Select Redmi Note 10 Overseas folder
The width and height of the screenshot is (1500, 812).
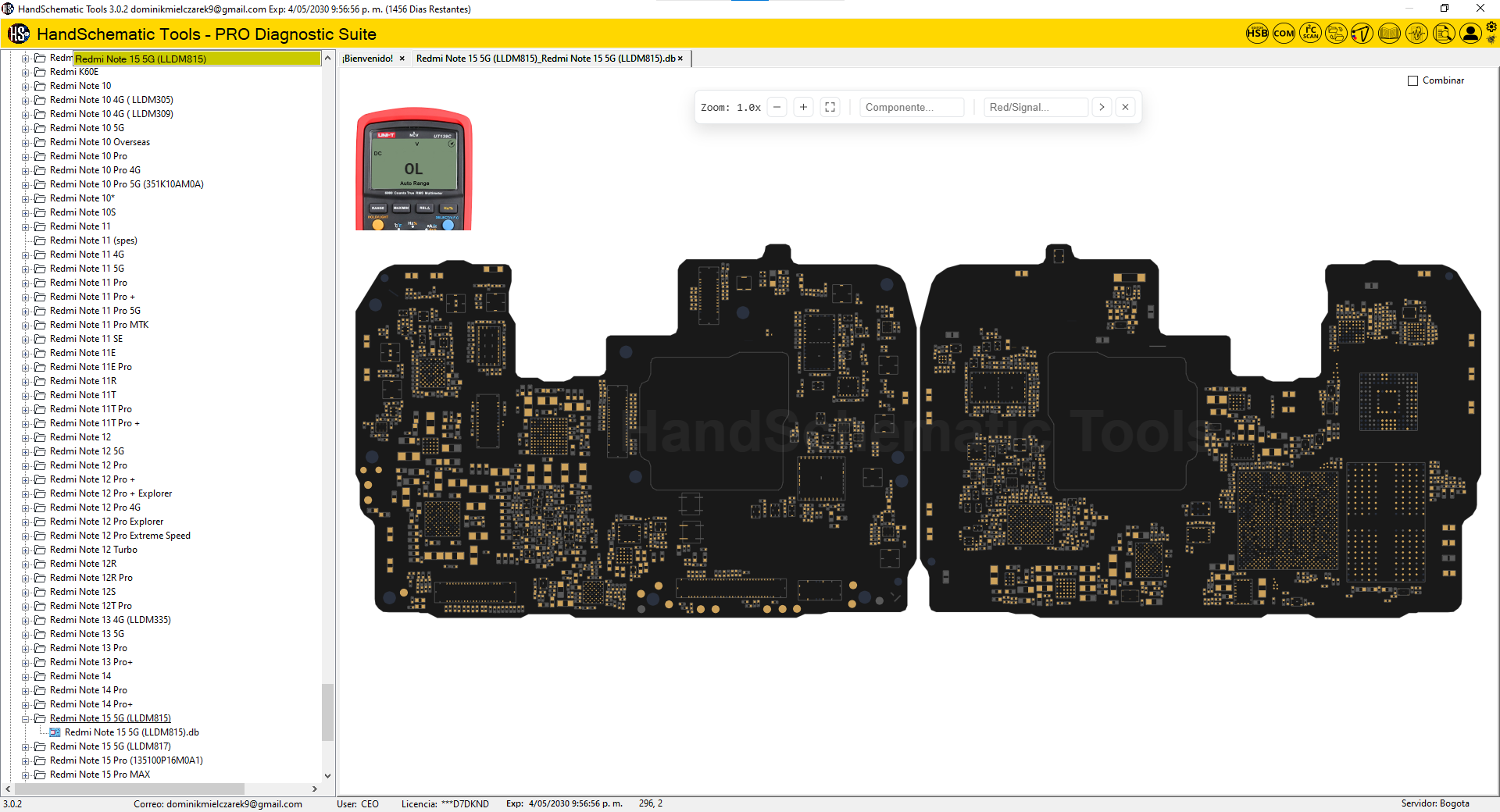(99, 142)
